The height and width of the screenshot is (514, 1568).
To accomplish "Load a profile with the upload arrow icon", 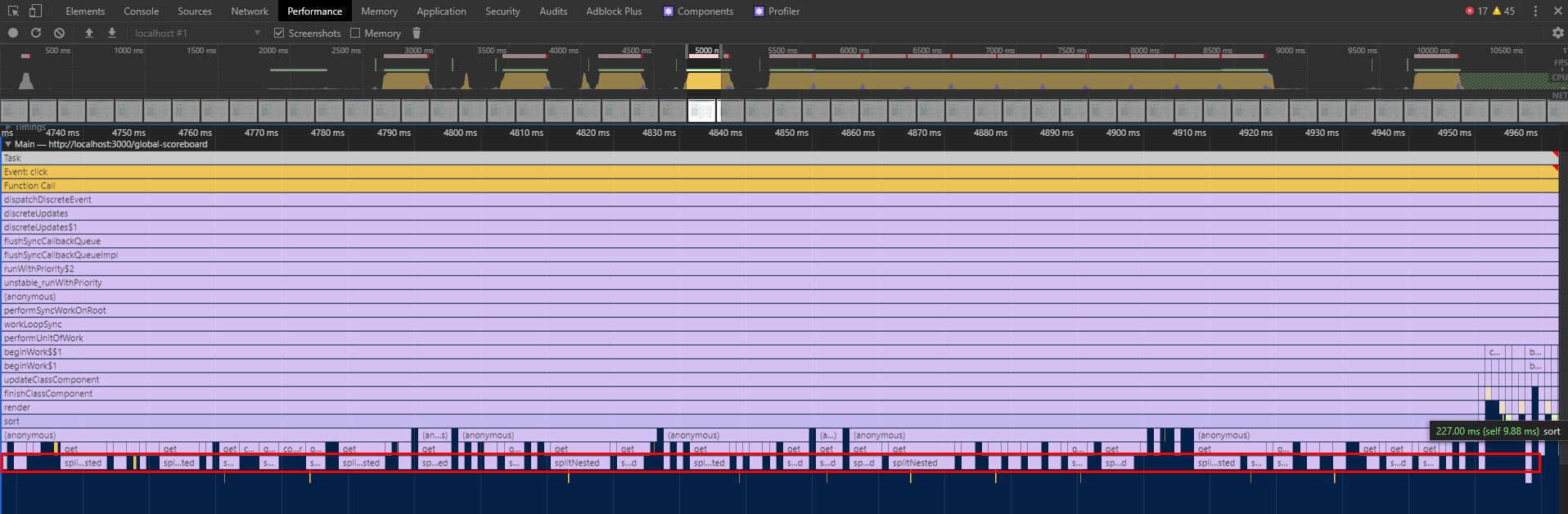I will (89, 33).
